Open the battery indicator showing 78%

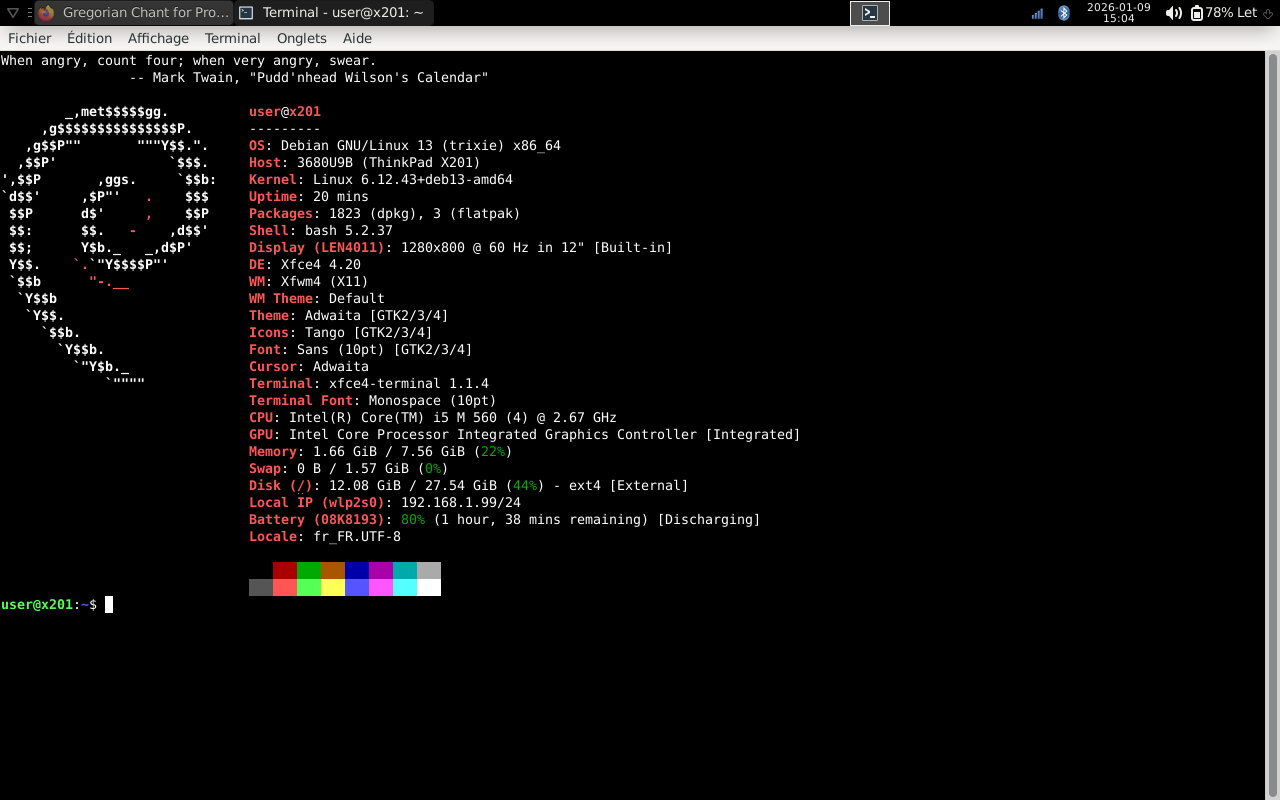tap(1225, 13)
